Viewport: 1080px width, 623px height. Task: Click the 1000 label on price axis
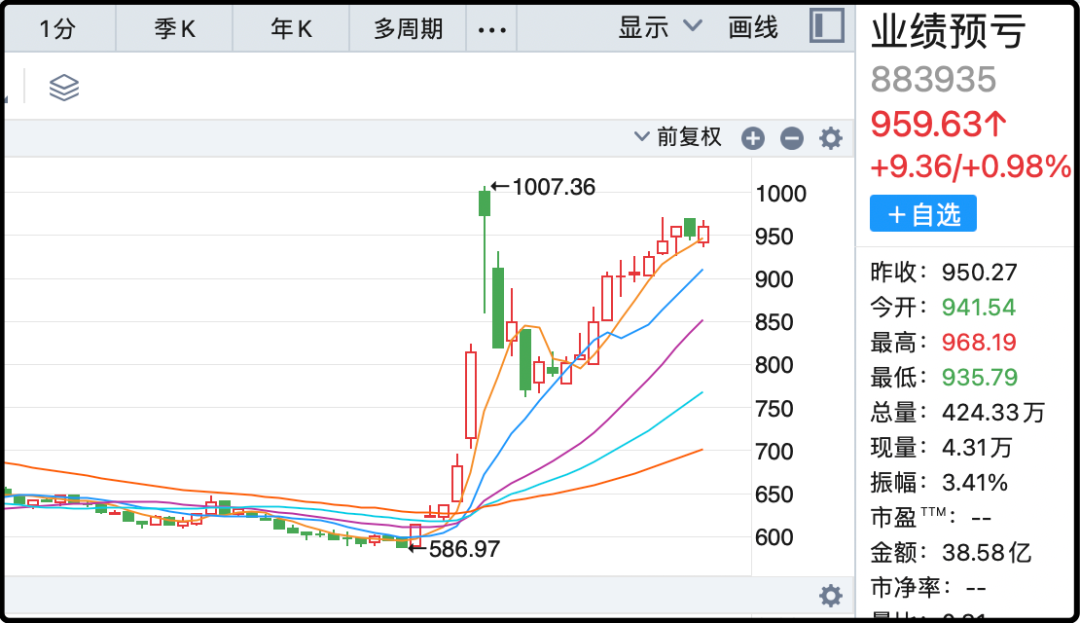(x=781, y=194)
